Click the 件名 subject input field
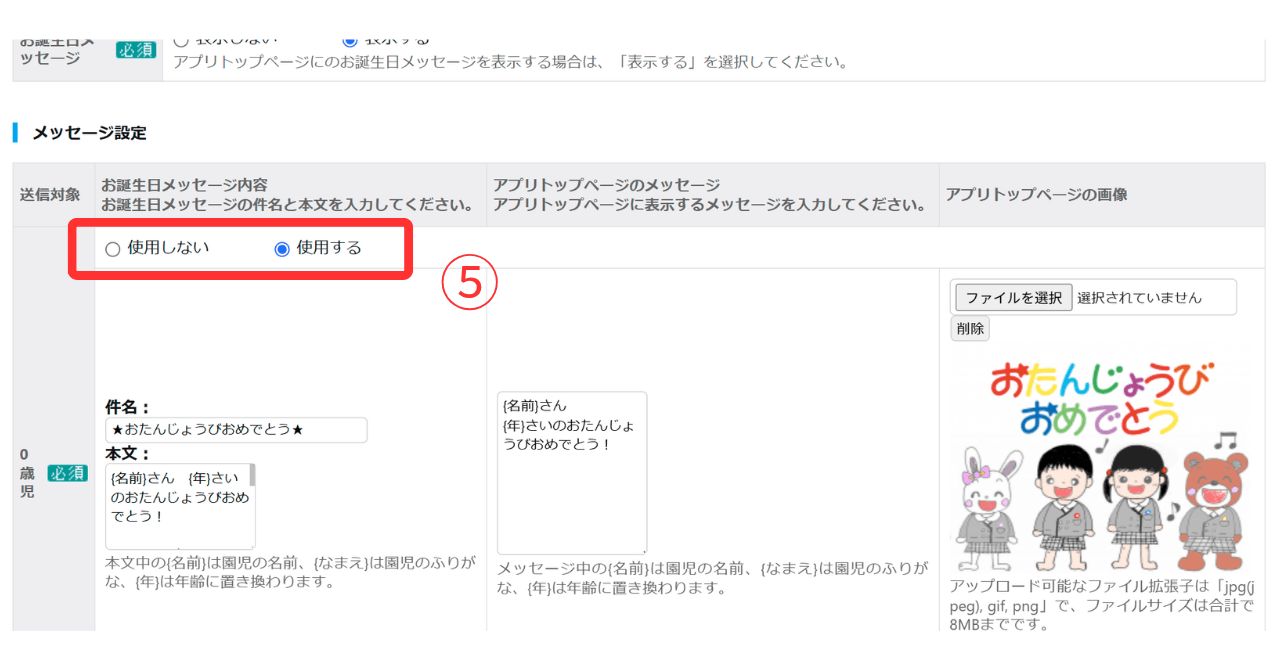 point(236,430)
